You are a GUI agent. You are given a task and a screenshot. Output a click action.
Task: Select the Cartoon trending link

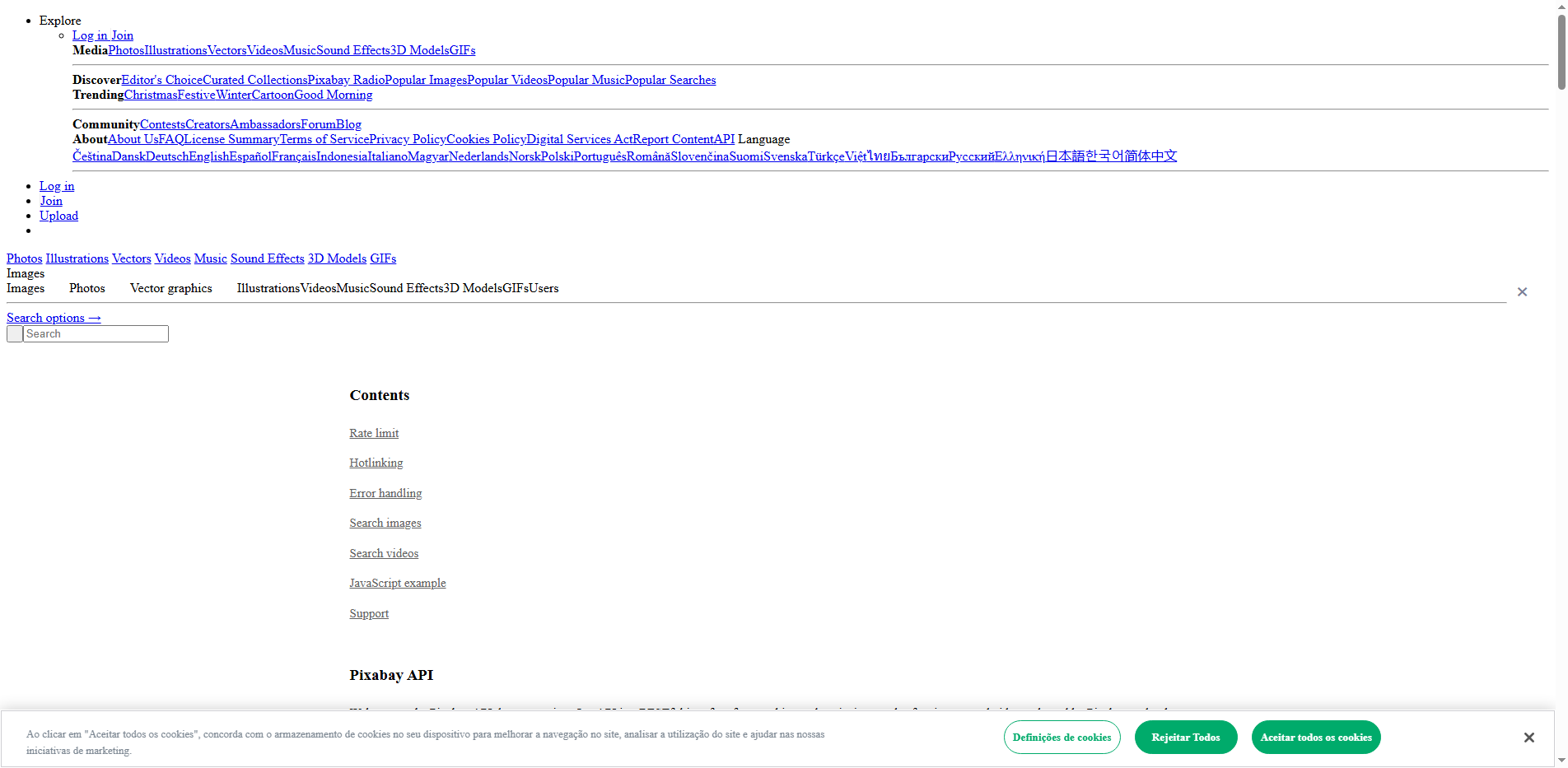[273, 95]
